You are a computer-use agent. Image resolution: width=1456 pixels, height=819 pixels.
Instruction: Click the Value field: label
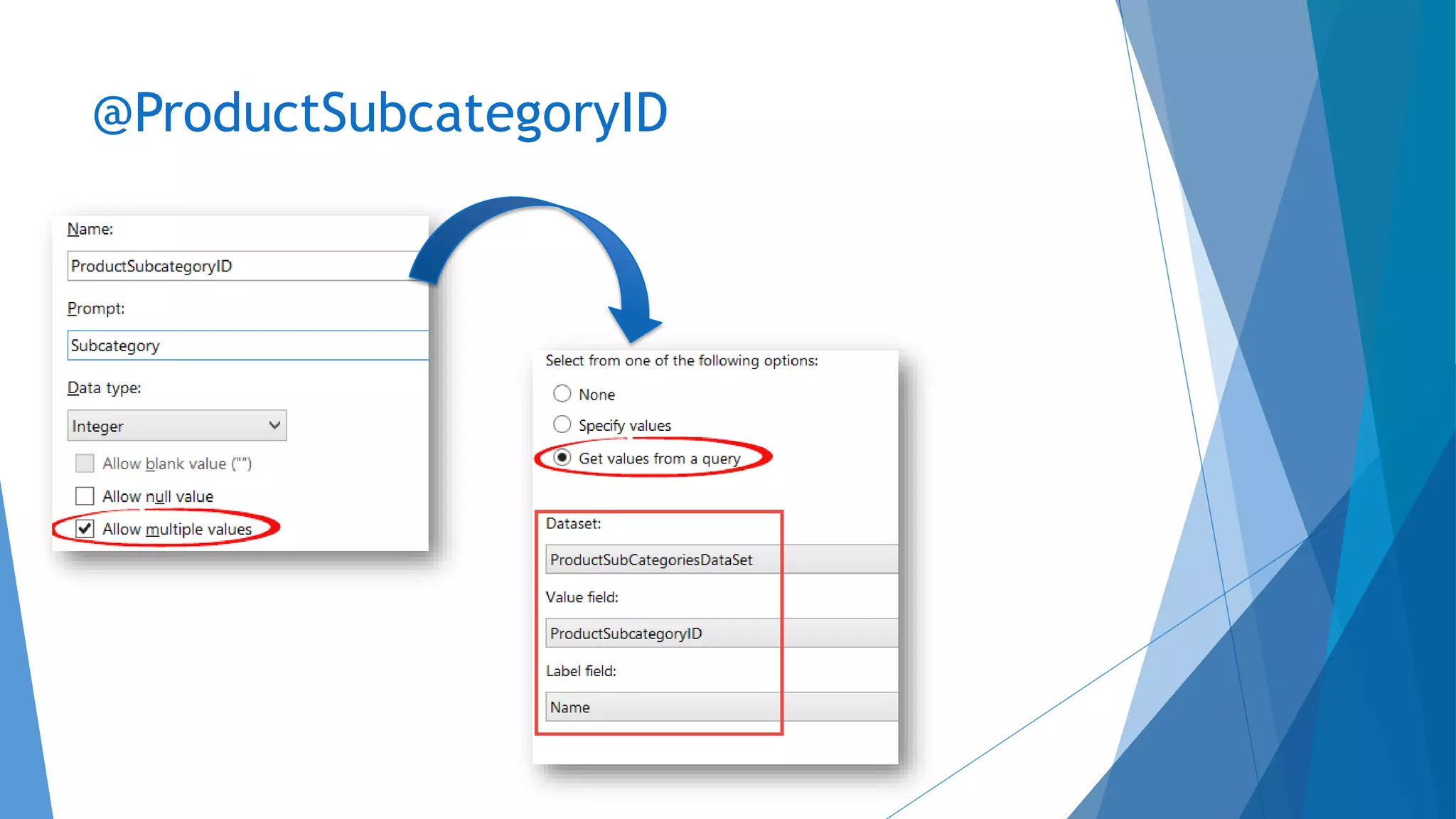click(582, 597)
